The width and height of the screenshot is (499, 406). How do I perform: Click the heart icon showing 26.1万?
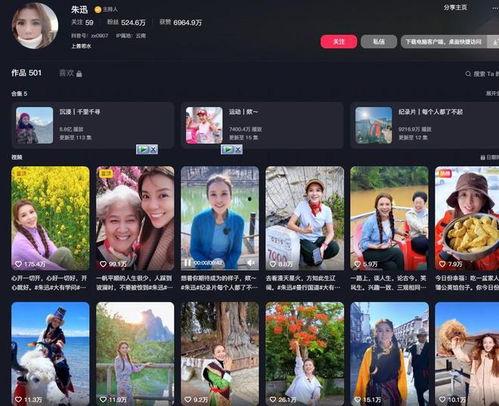(x=272, y=399)
